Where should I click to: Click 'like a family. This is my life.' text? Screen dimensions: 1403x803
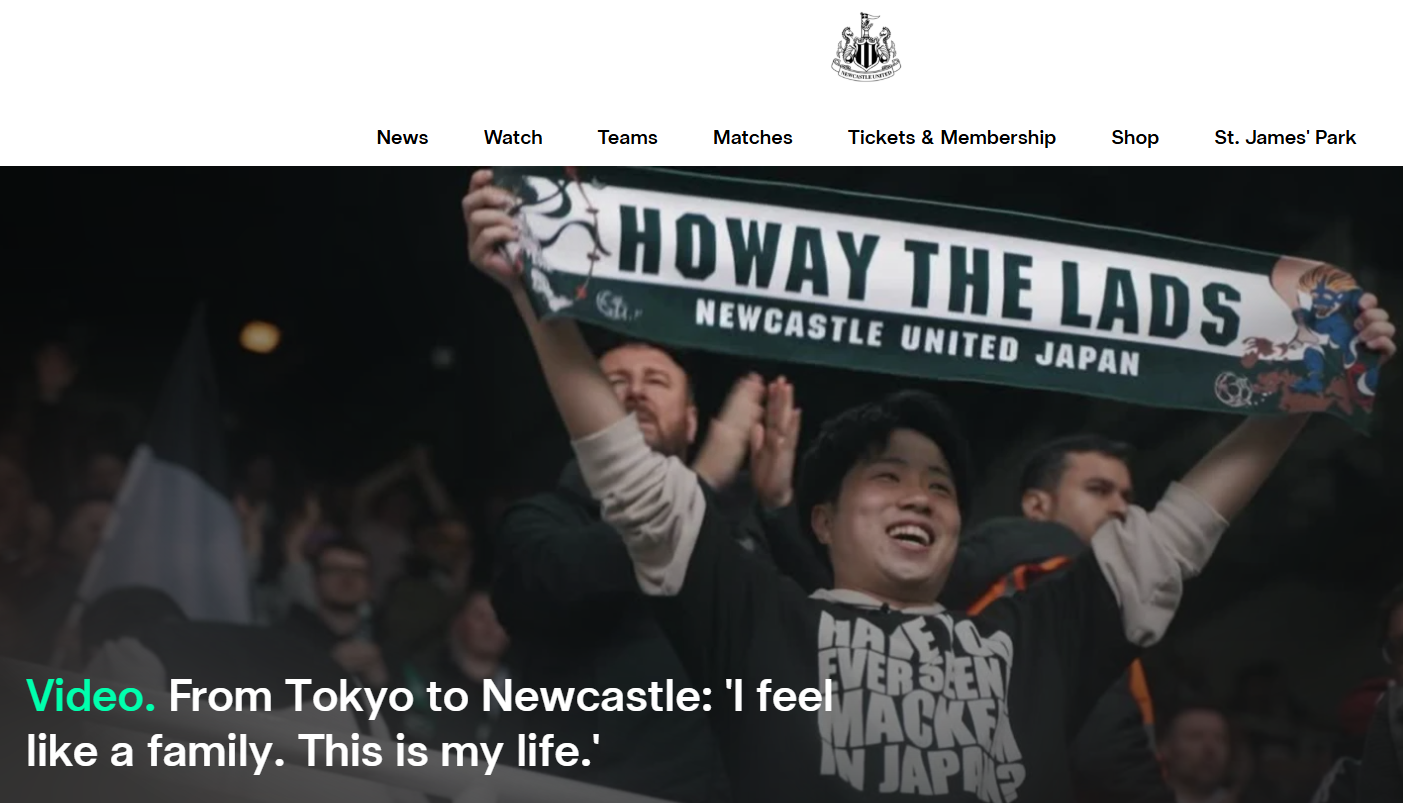click(313, 751)
